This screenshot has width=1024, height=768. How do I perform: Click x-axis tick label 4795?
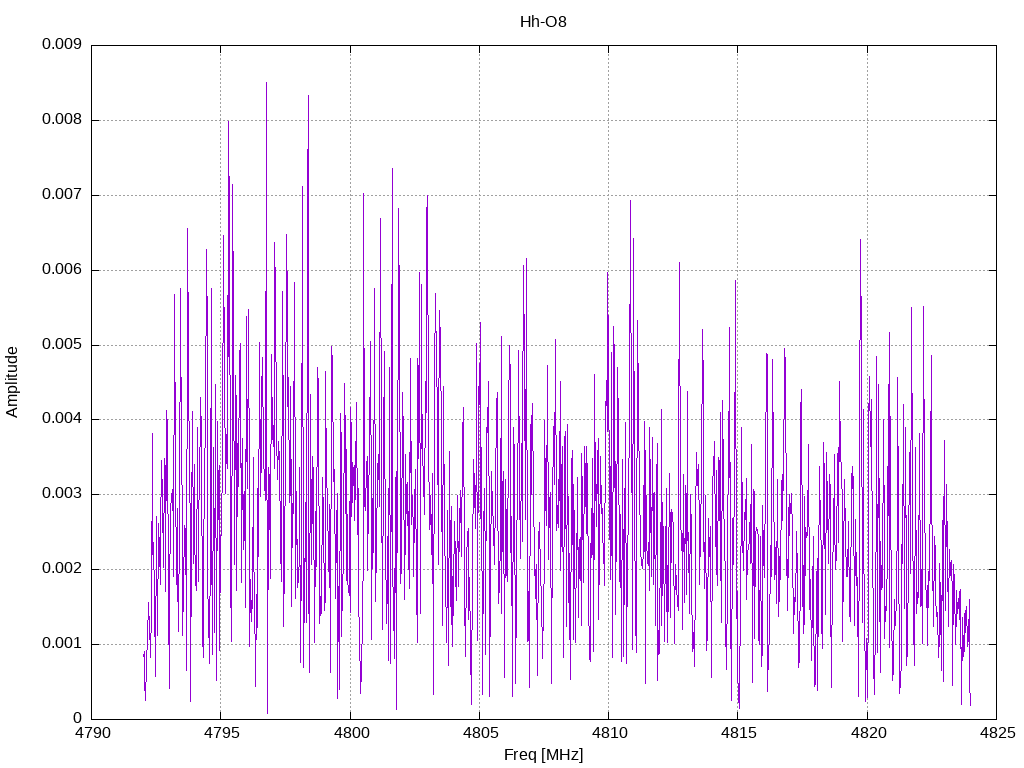click(221, 733)
